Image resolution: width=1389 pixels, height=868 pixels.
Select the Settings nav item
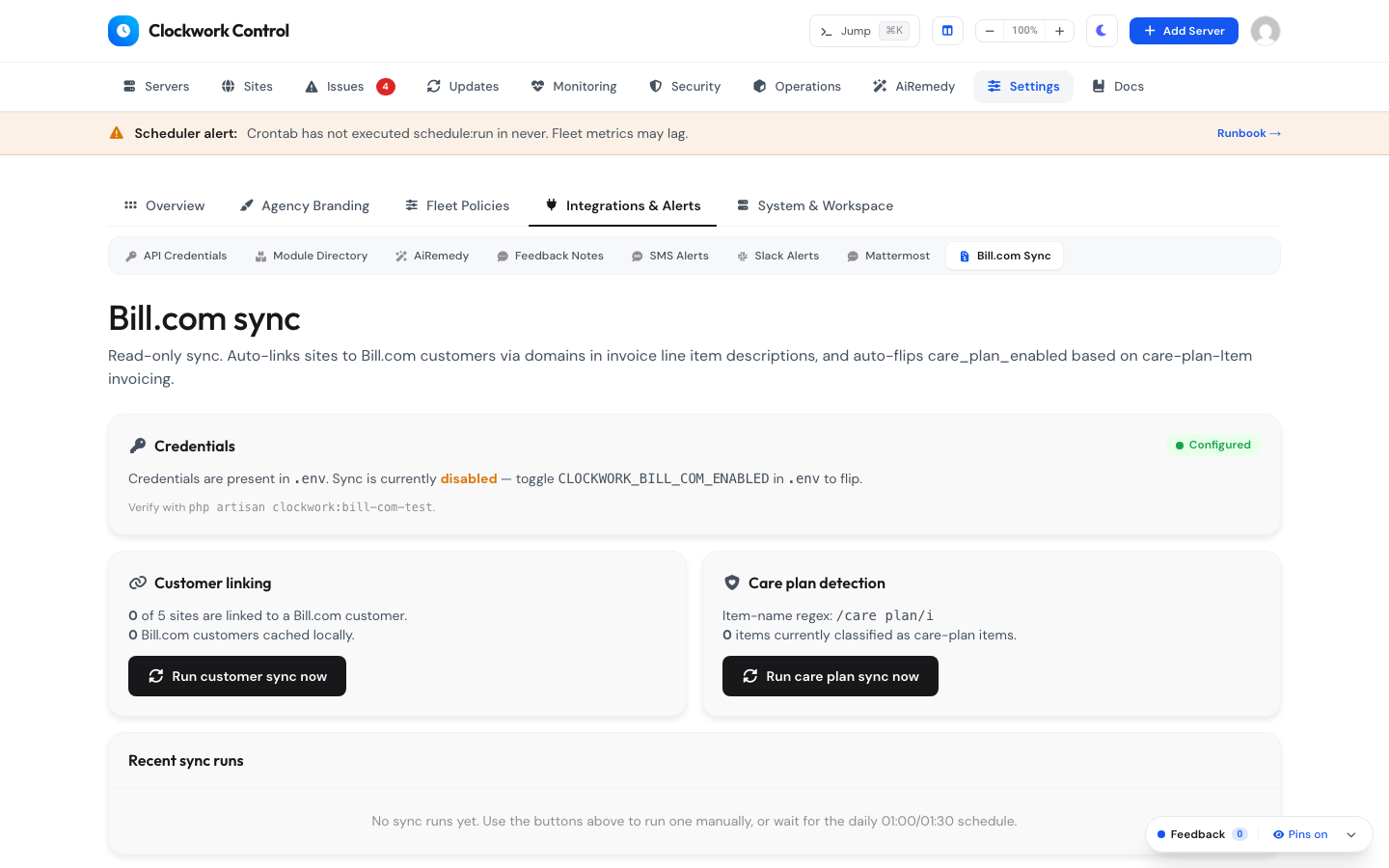click(x=1023, y=86)
